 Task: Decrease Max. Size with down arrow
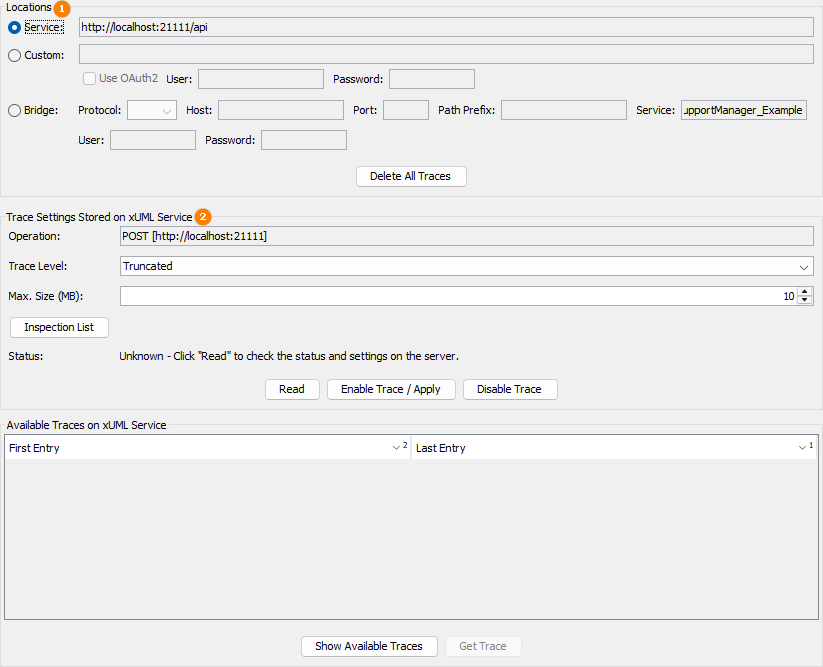805,301
